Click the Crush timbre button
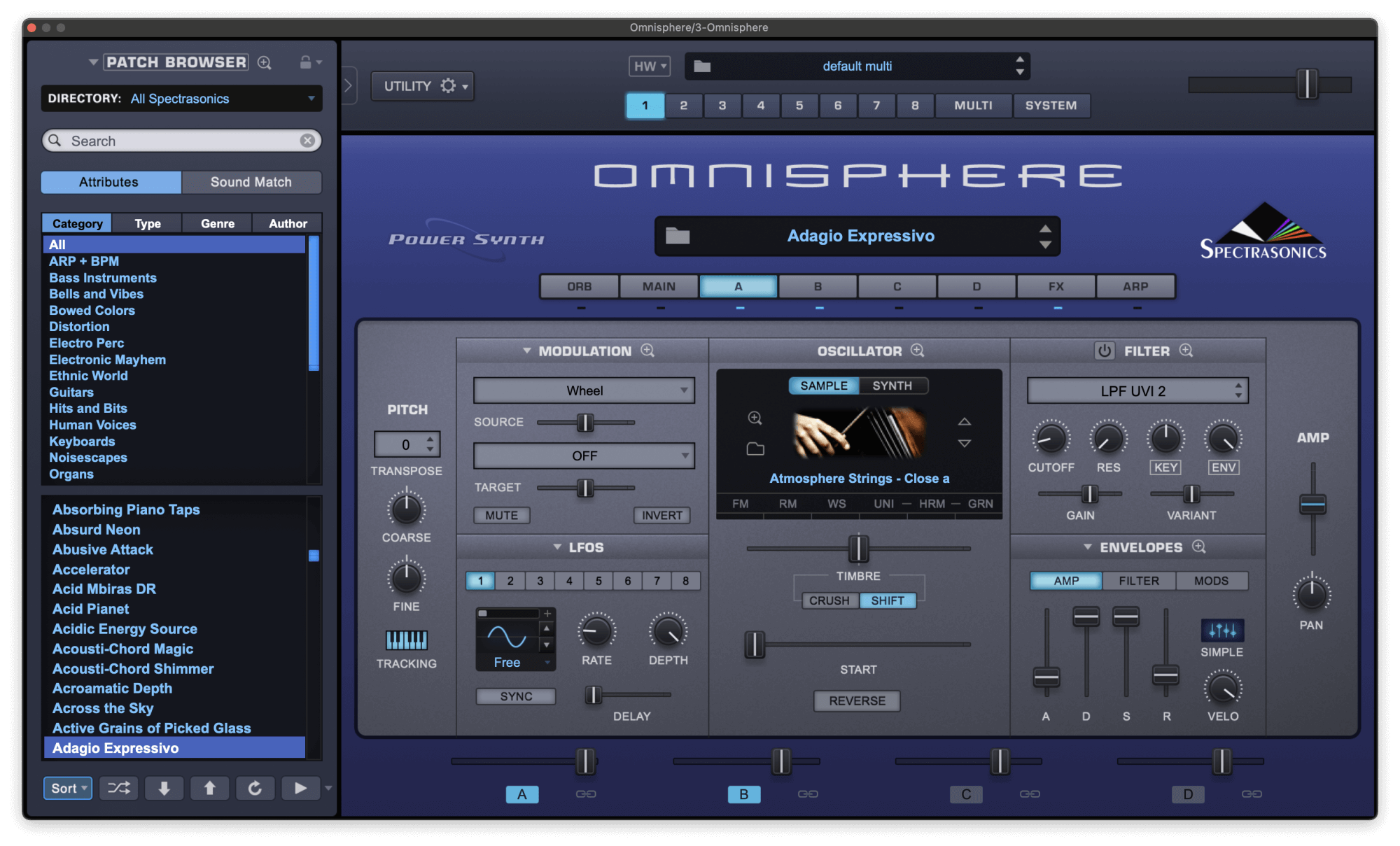 coord(829,600)
